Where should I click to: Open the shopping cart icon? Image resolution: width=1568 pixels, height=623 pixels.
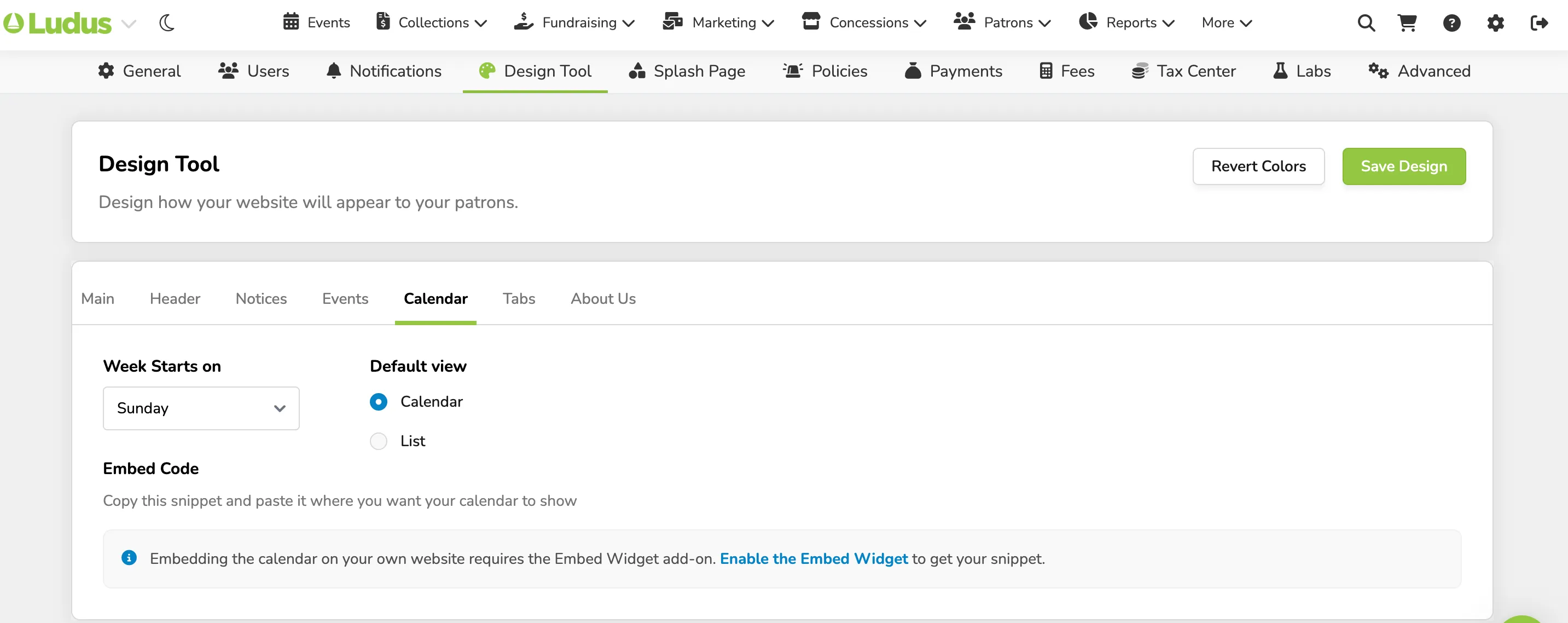[x=1407, y=23]
